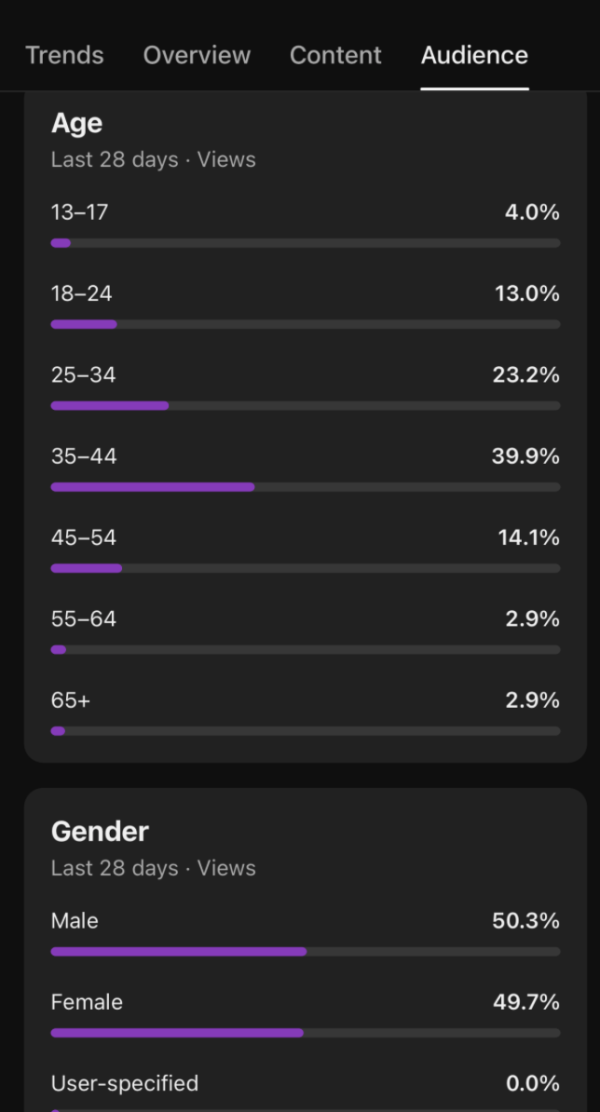The height and width of the screenshot is (1112, 600).
Task: Click the Male gender progress bar
Action: coord(305,952)
